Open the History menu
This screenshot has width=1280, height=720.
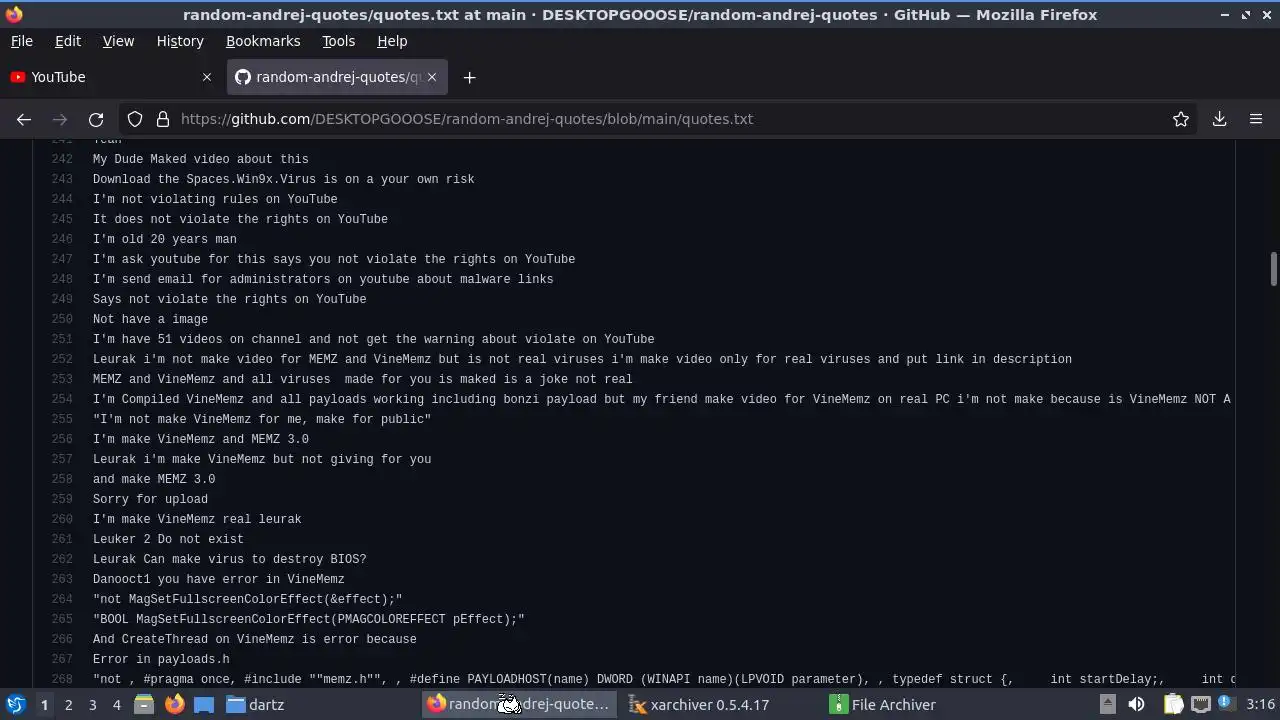point(180,41)
